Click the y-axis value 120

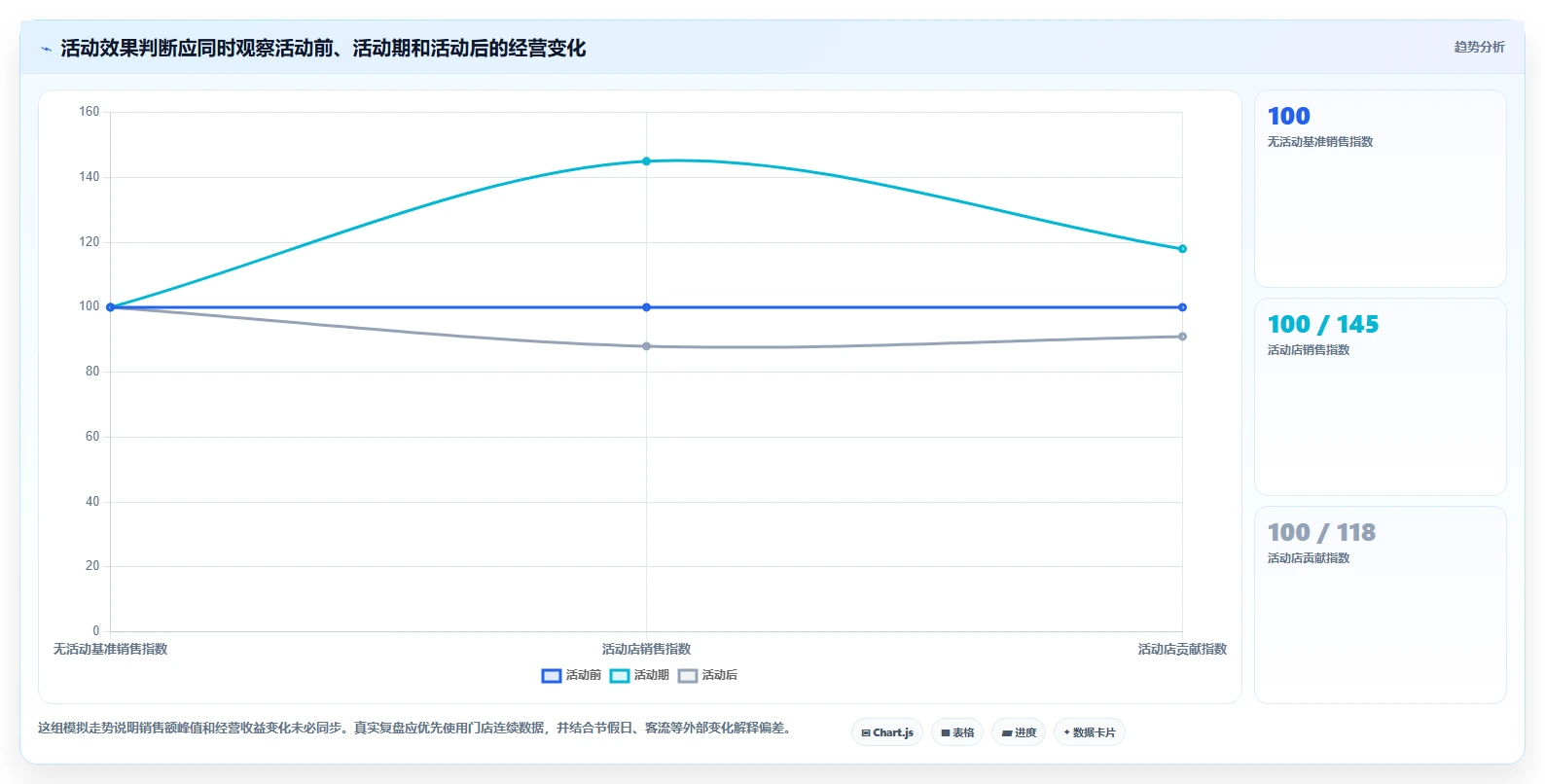90,242
